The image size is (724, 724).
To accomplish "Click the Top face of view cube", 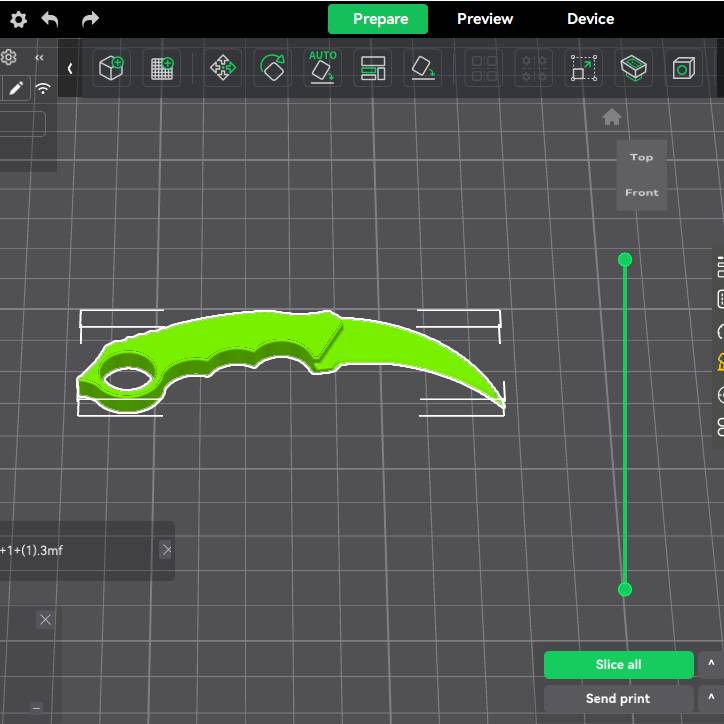I will click(x=641, y=157).
